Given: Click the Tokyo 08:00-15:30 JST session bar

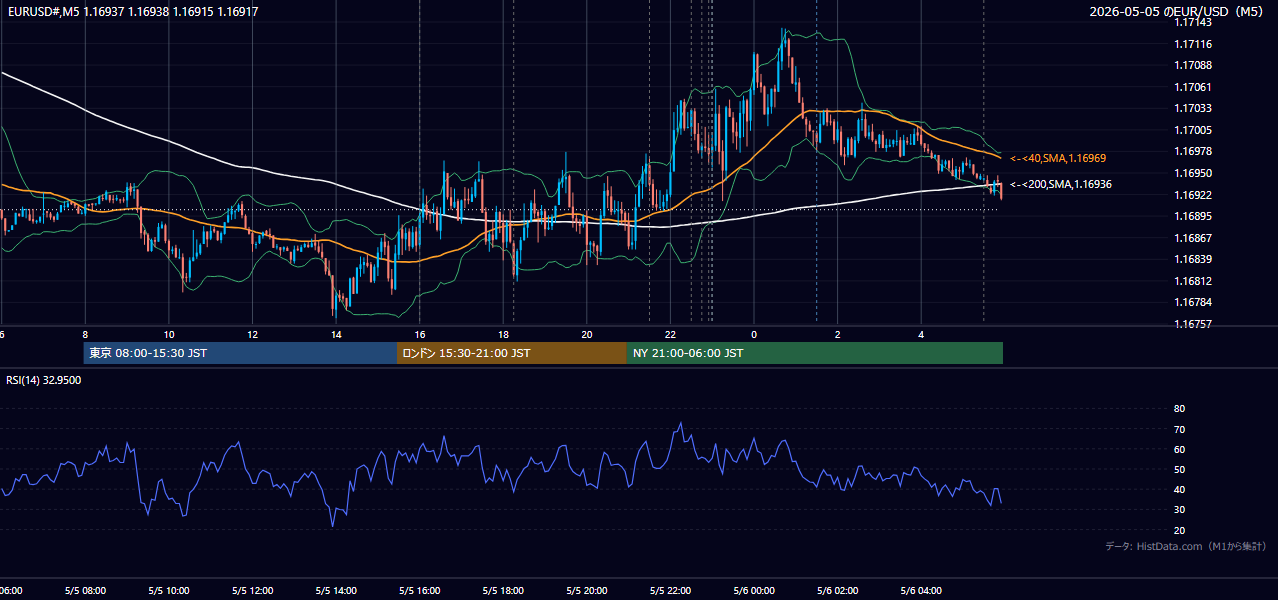Looking at the screenshot, I should click(240, 353).
